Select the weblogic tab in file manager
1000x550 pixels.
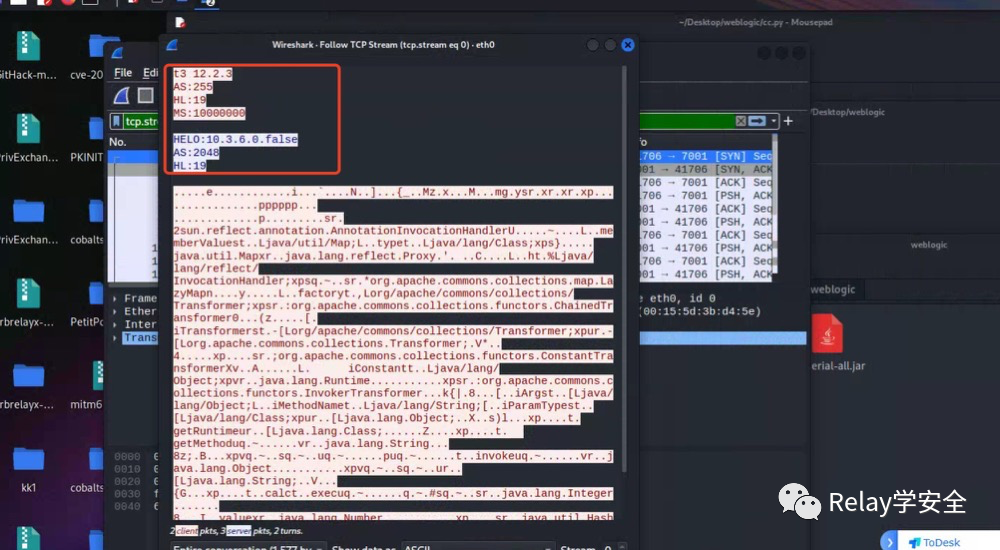(x=833, y=289)
